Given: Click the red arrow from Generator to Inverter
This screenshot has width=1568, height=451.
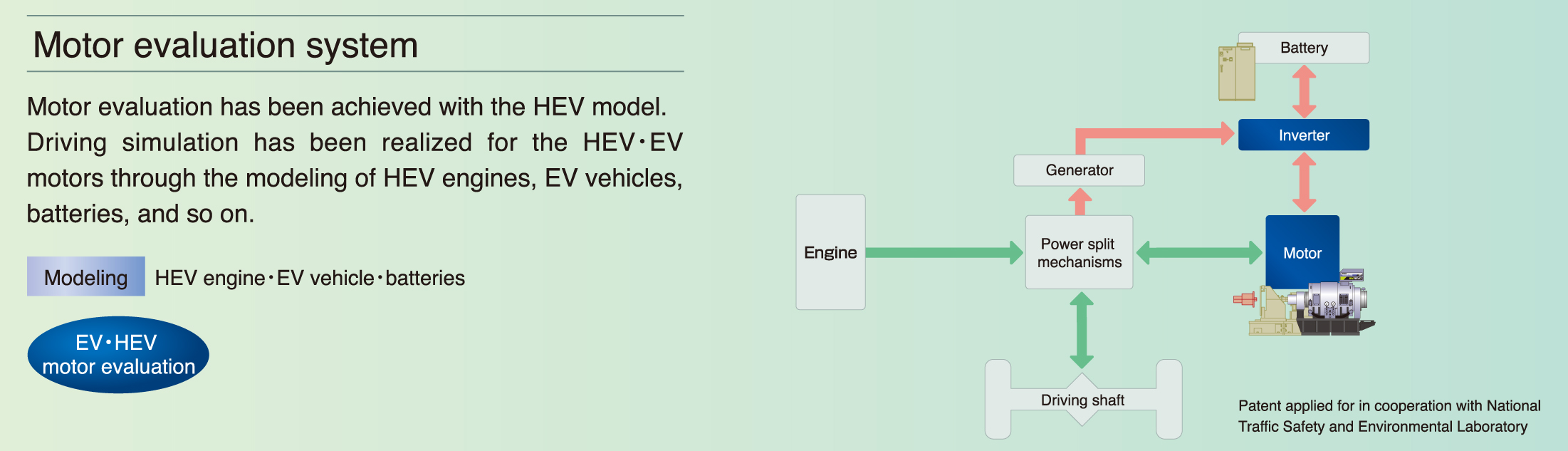Looking at the screenshot, I should coord(1154,137).
